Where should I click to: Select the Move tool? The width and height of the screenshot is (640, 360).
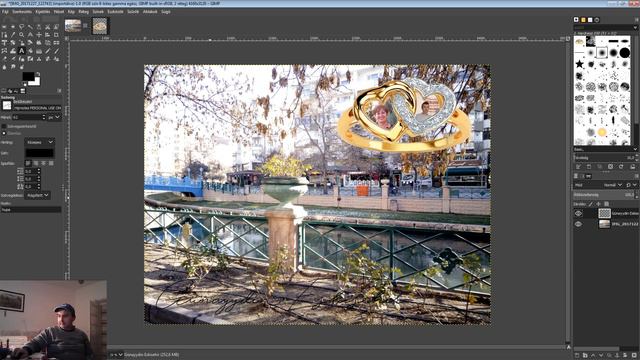click(x=39, y=35)
